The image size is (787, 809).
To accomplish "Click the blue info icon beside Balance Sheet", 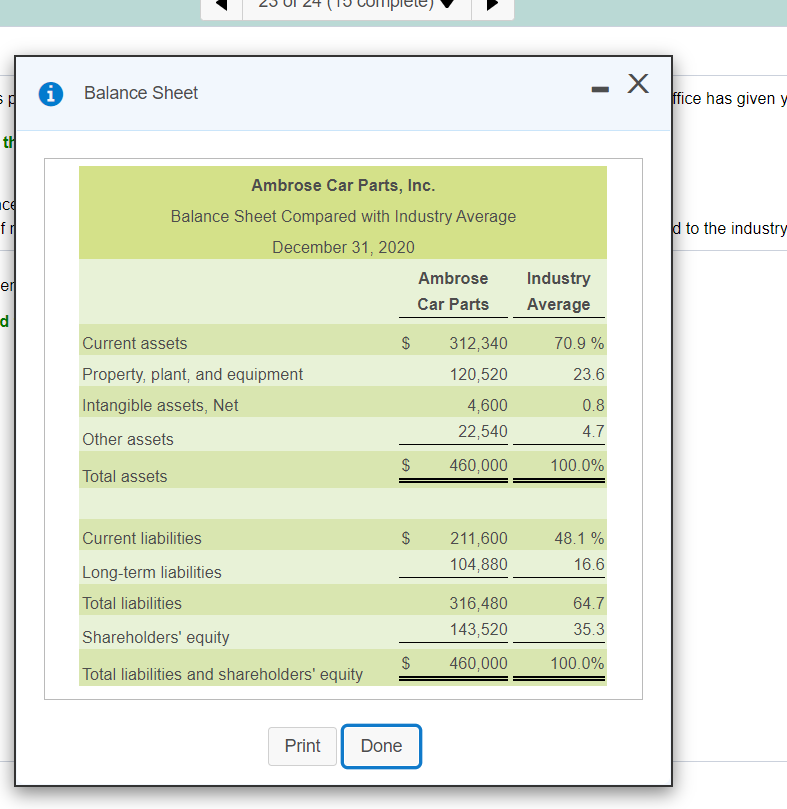I will point(51,94).
